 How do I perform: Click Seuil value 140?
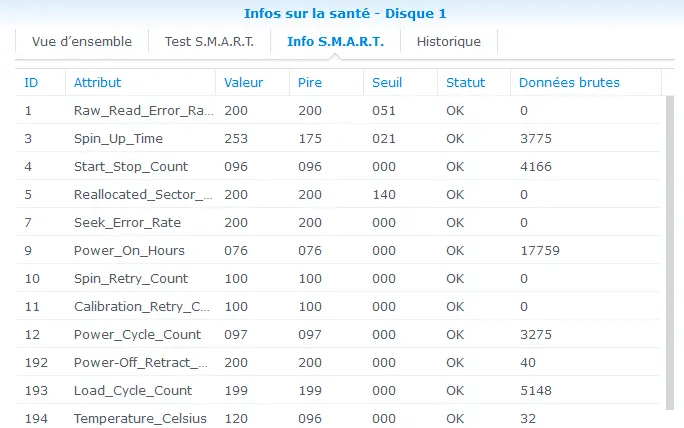click(384, 194)
